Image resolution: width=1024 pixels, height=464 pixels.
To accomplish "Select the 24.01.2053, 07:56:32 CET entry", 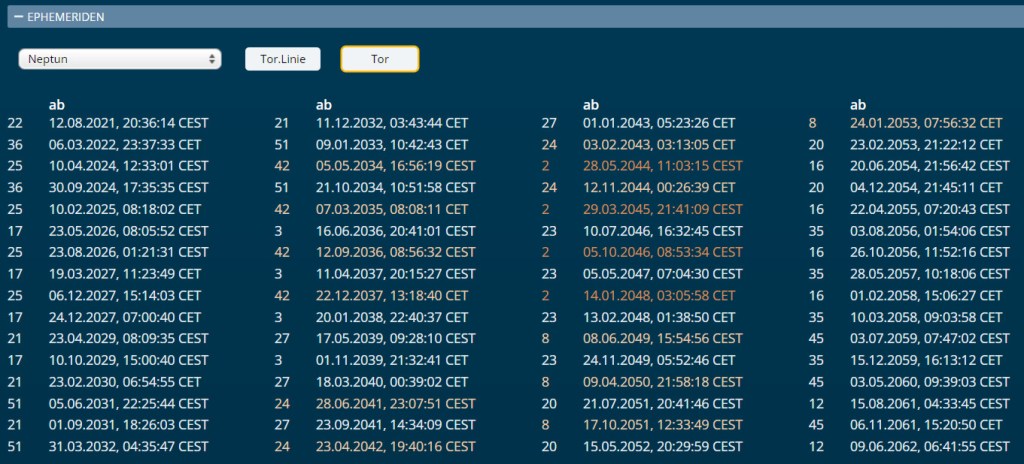I will (926, 123).
